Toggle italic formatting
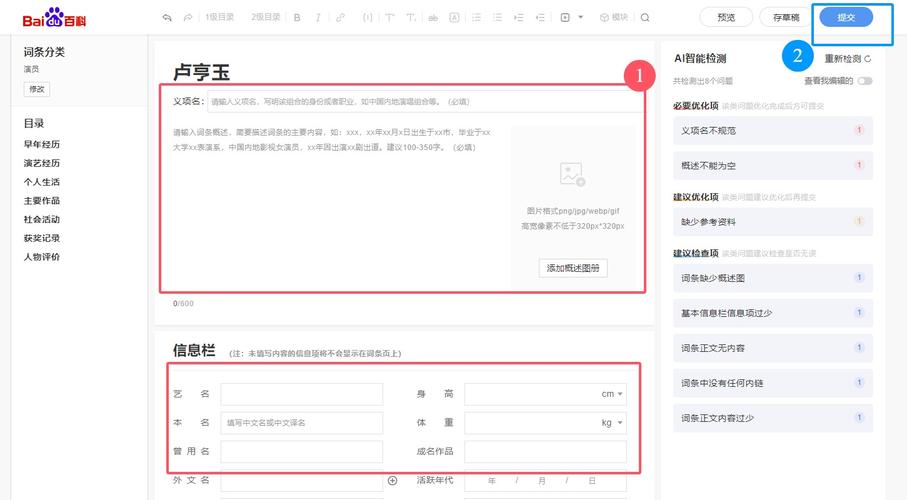907x500 pixels. pyautogui.click(x=318, y=17)
